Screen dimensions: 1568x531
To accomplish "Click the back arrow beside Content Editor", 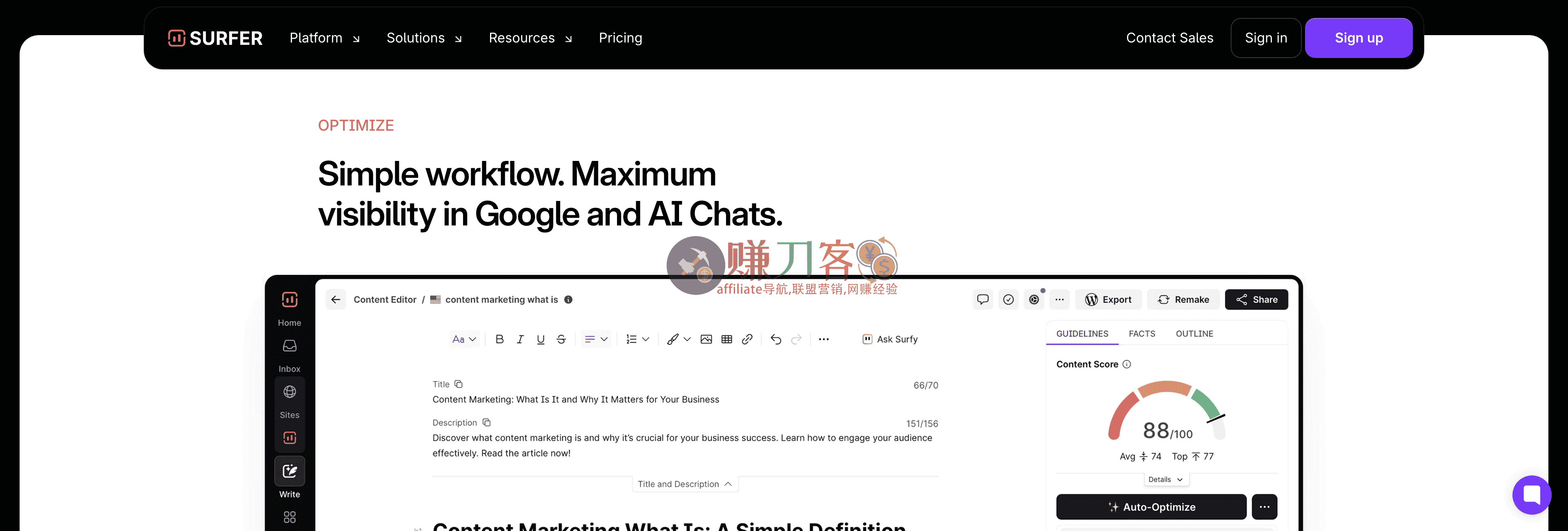I will 335,299.
